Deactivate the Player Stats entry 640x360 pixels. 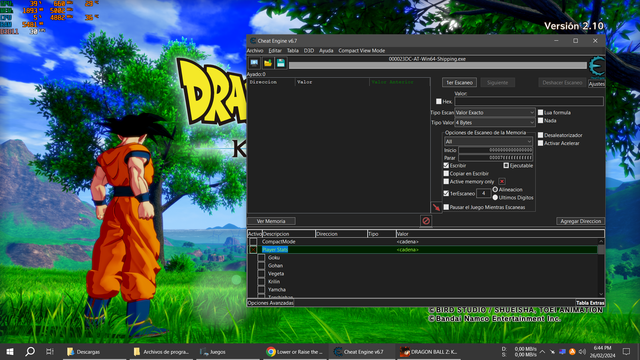tap(253, 249)
